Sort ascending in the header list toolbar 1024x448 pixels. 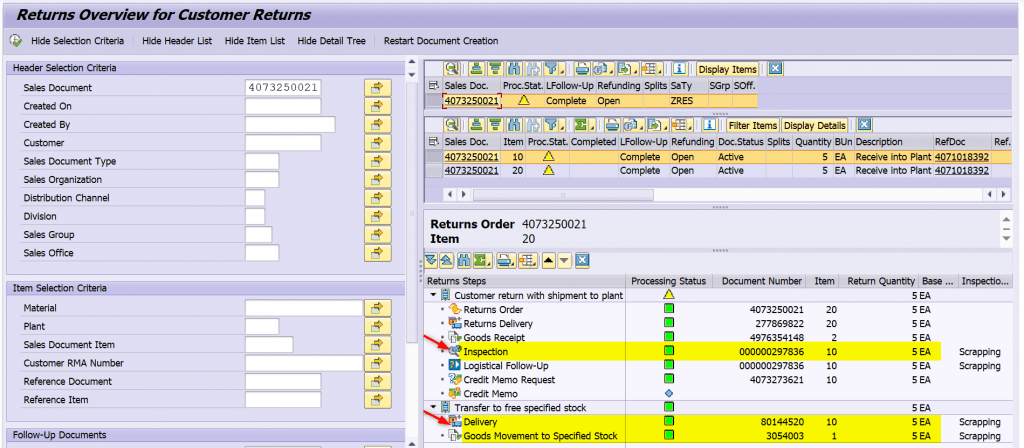tap(476, 69)
